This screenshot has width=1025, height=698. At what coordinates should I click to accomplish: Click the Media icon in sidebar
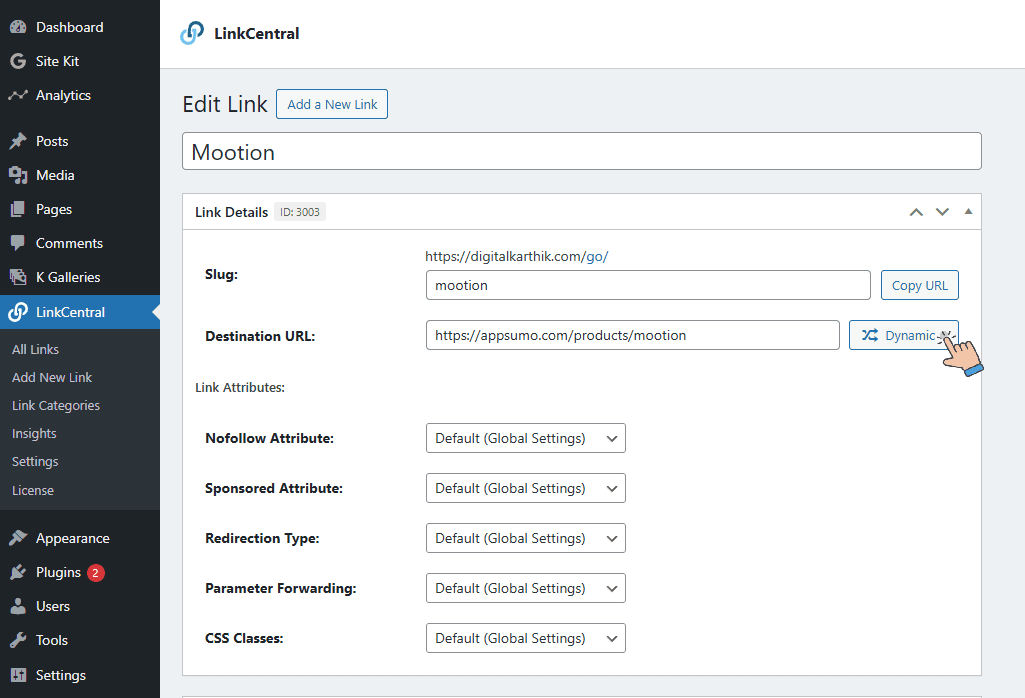pyautogui.click(x=18, y=175)
